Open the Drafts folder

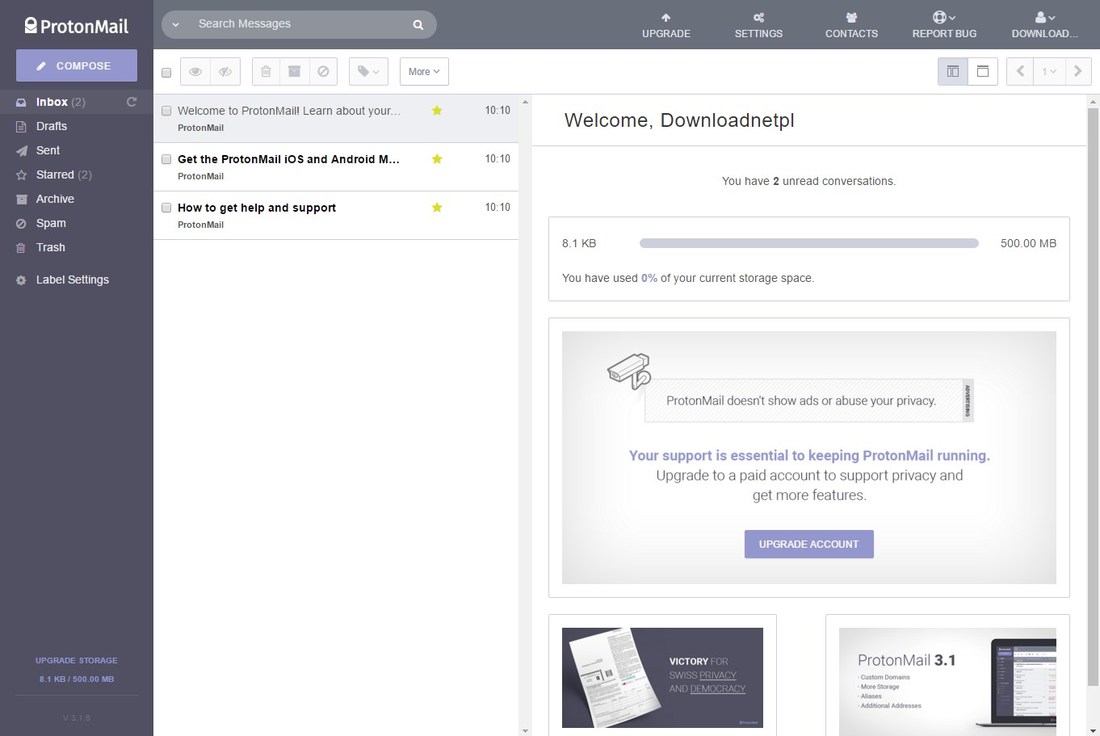pos(76,126)
